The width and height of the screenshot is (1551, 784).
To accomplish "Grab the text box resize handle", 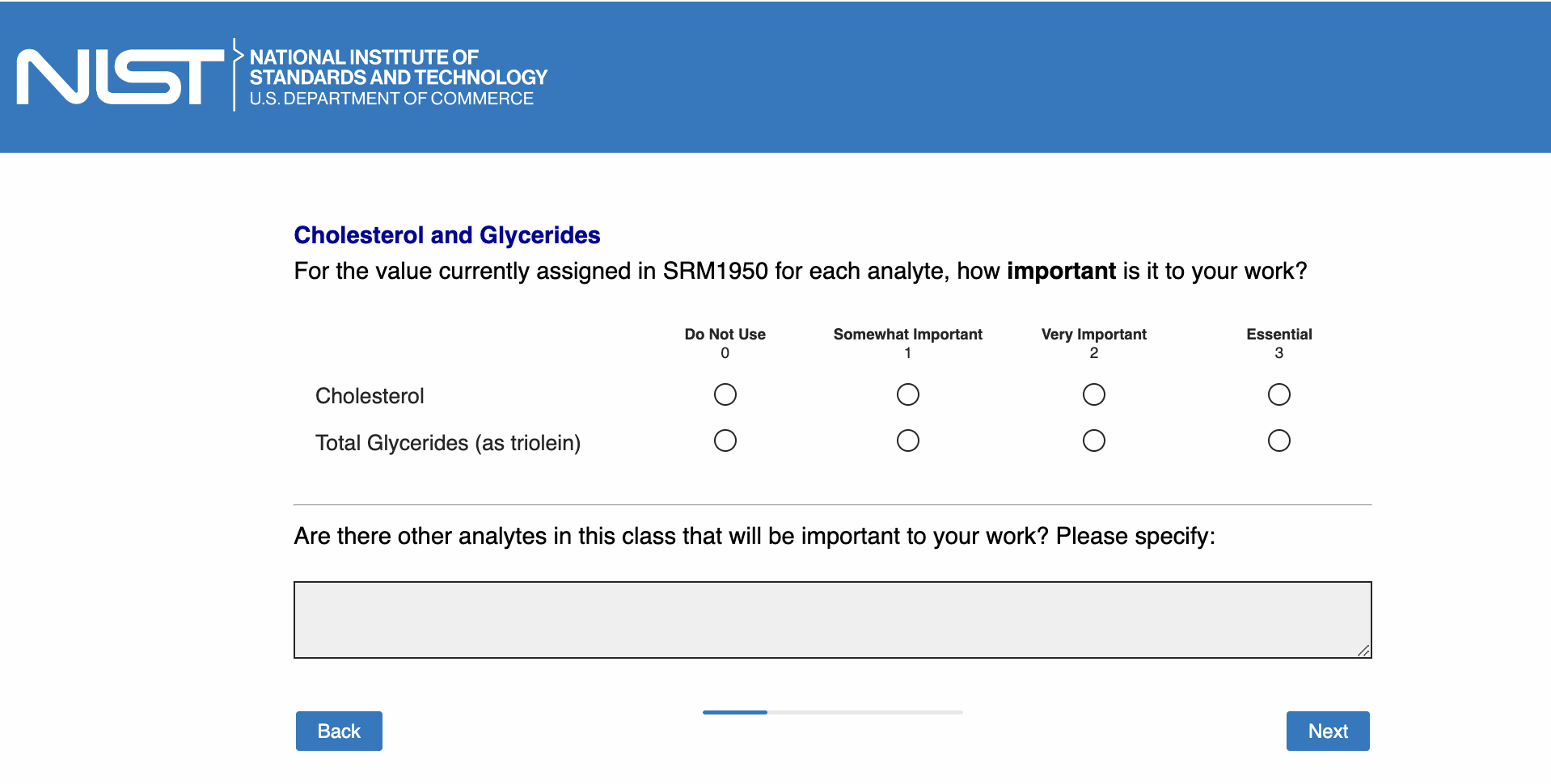I will coord(1363,651).
